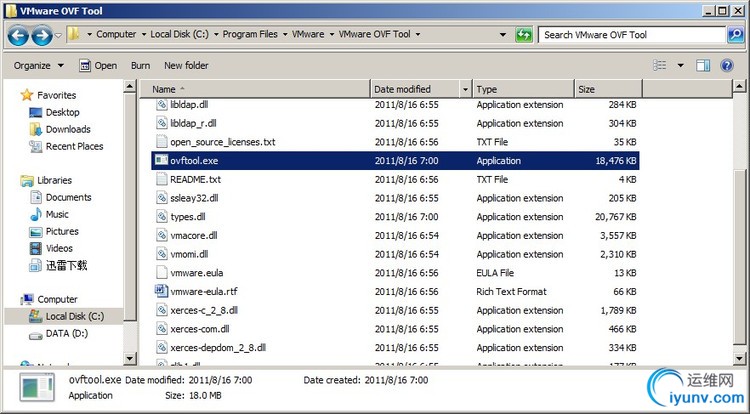The height and width of the screenshot is (414, 750).
Task: Sort by the Type column header
Action: pyautogui.click(x=523, y=89)
